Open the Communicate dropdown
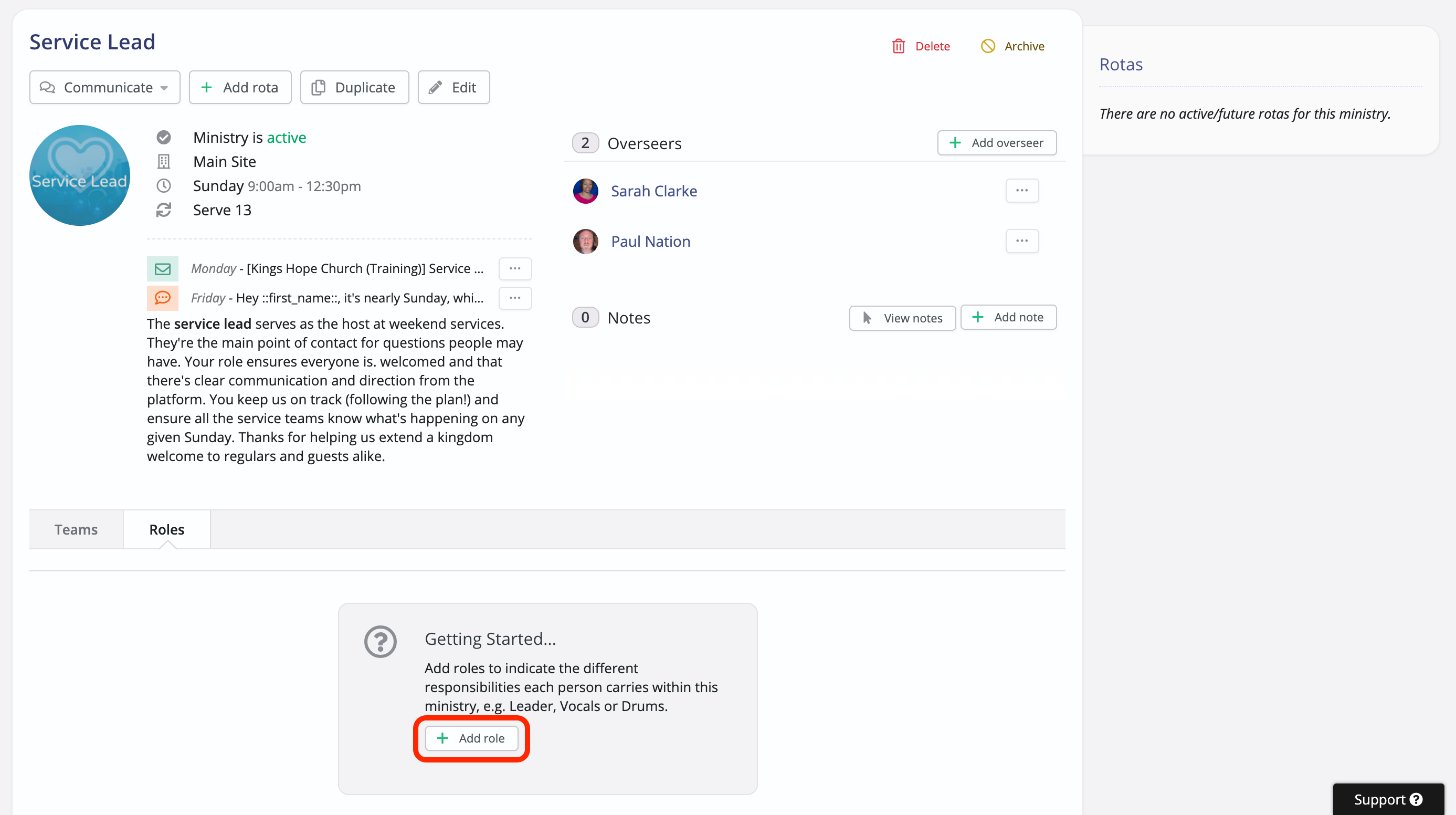Viewport: 1456px width, 815px height. pyautogui.click(x=104, y=87)
